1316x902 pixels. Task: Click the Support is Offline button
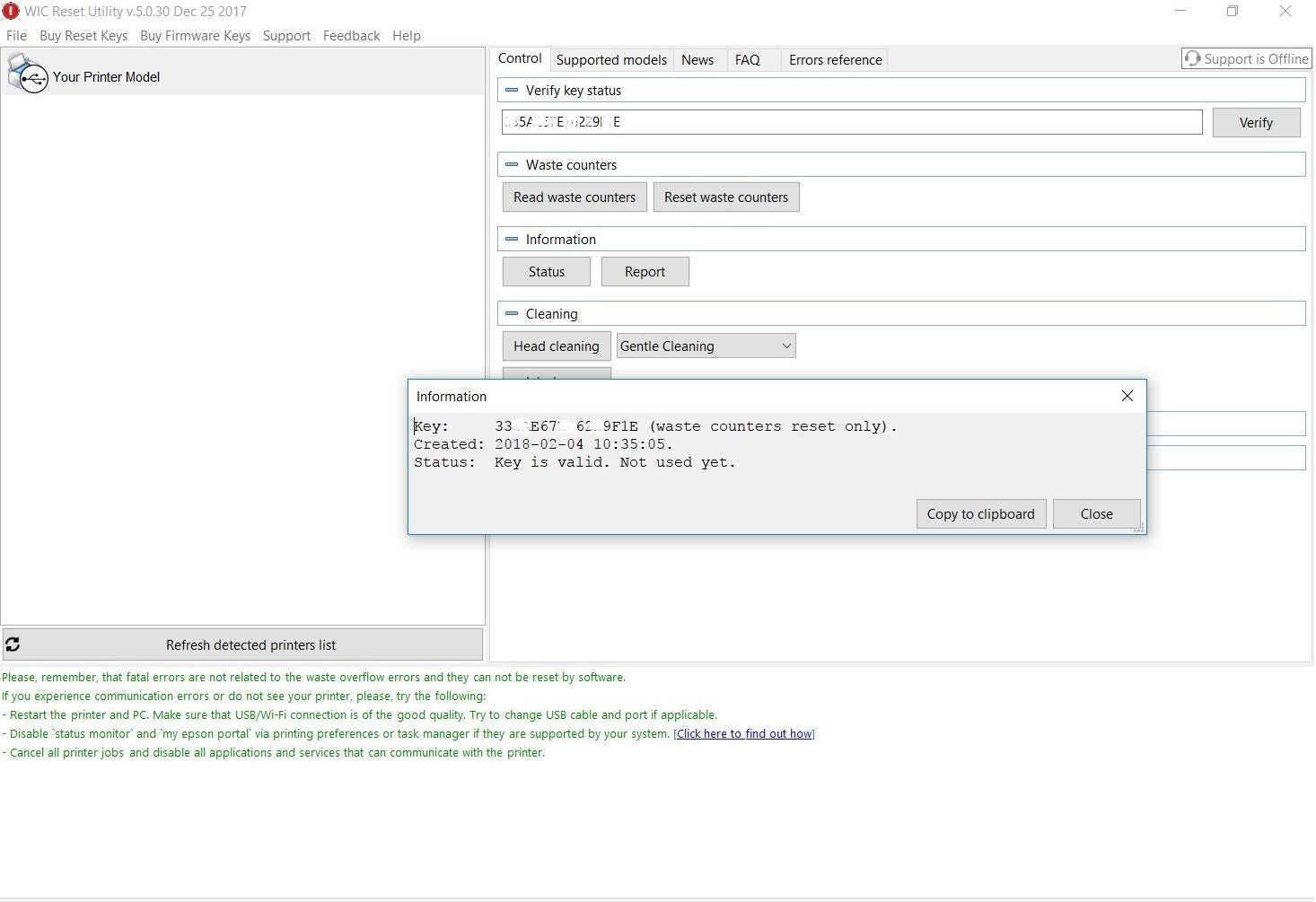coord(1246,58)
